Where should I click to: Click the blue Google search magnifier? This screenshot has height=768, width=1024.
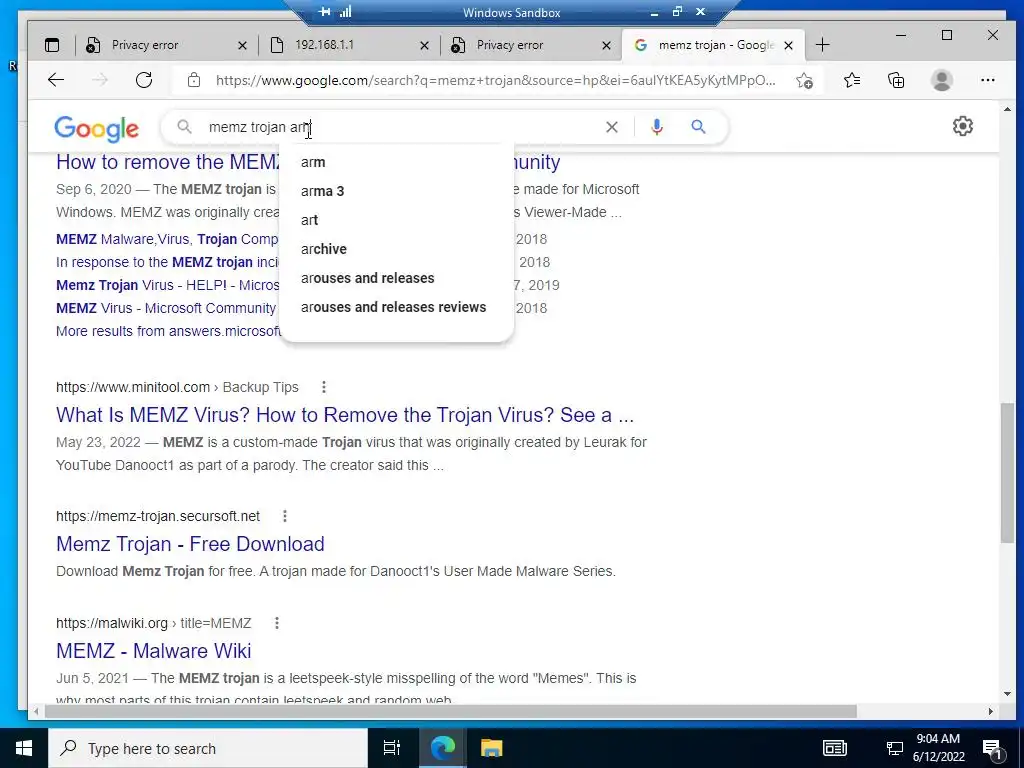click(x=698, y=127)
